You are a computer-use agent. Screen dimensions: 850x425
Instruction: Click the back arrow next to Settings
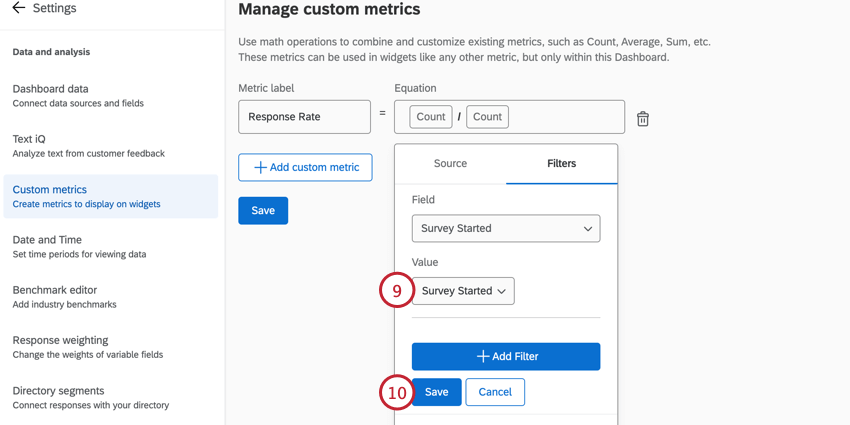(x=18, y=9)
